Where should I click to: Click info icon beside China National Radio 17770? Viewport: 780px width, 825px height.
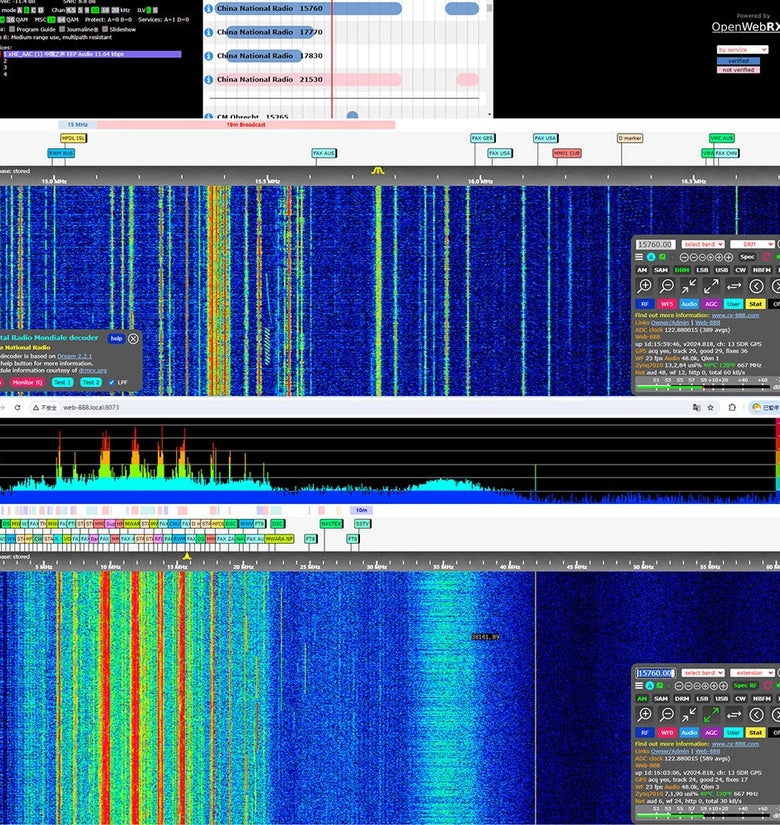click(209, 32)
